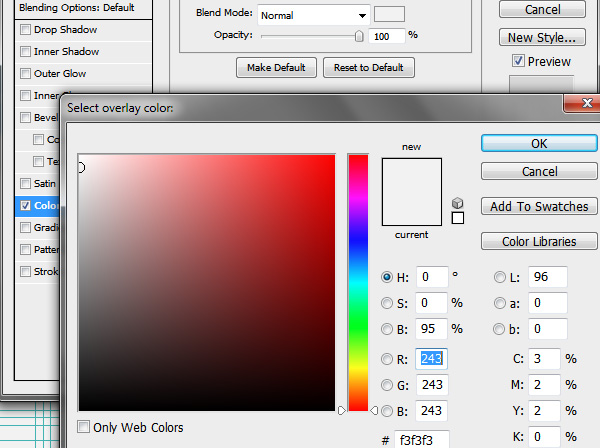Click Cancel in the color picker
Viewport: 600px width, 448px height.
539,171
